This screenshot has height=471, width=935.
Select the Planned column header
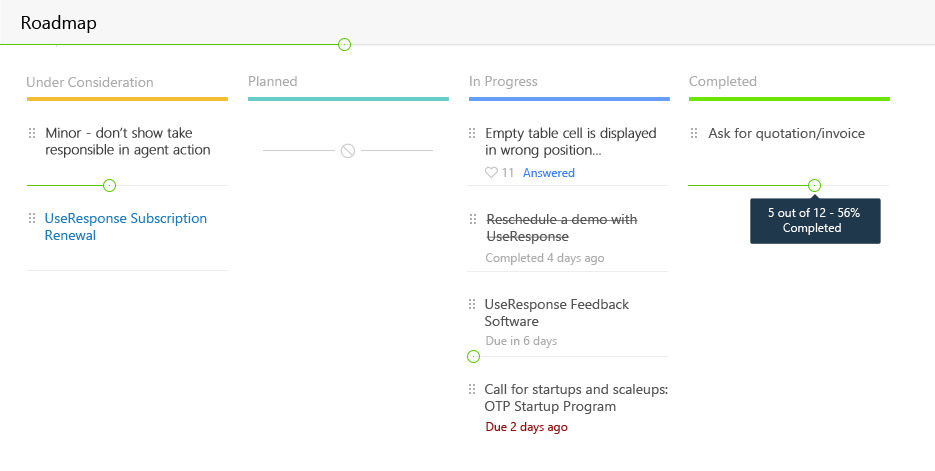click(273, 82)
